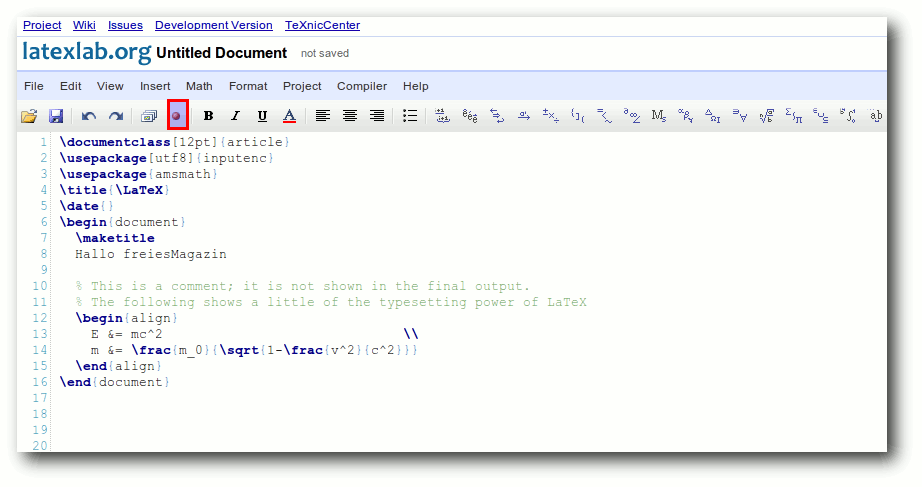Open the text color tool

[289, 116]
